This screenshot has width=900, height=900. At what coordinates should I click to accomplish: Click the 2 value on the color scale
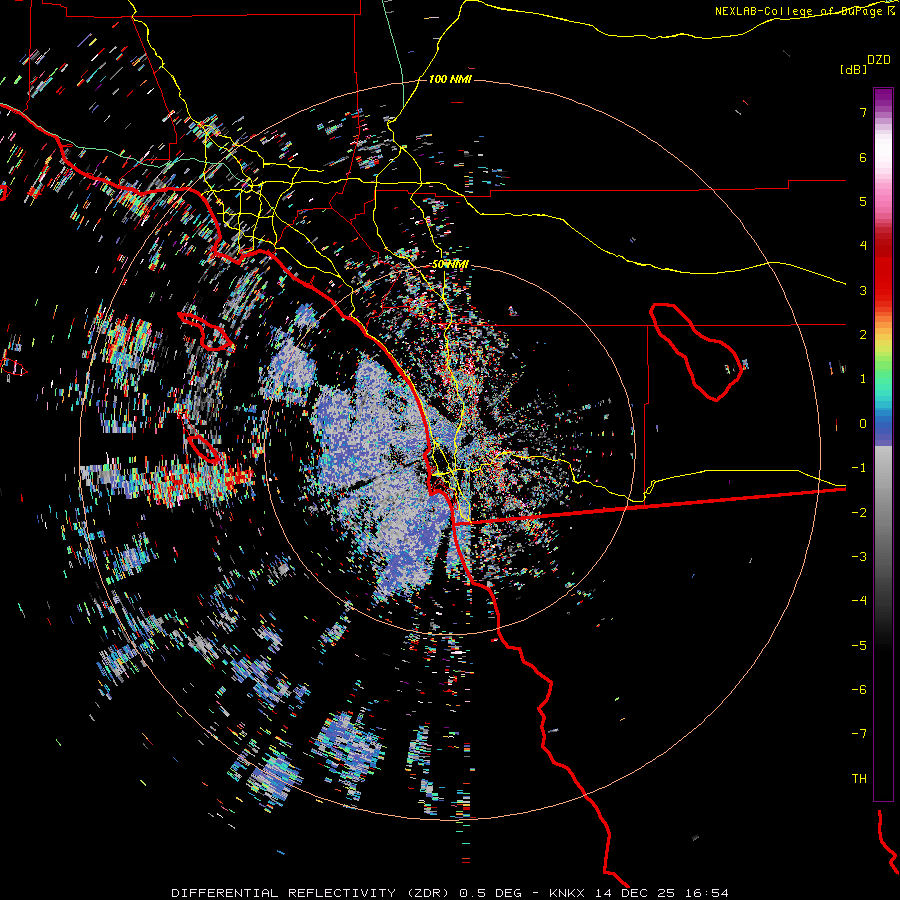(x=863, y=335)
